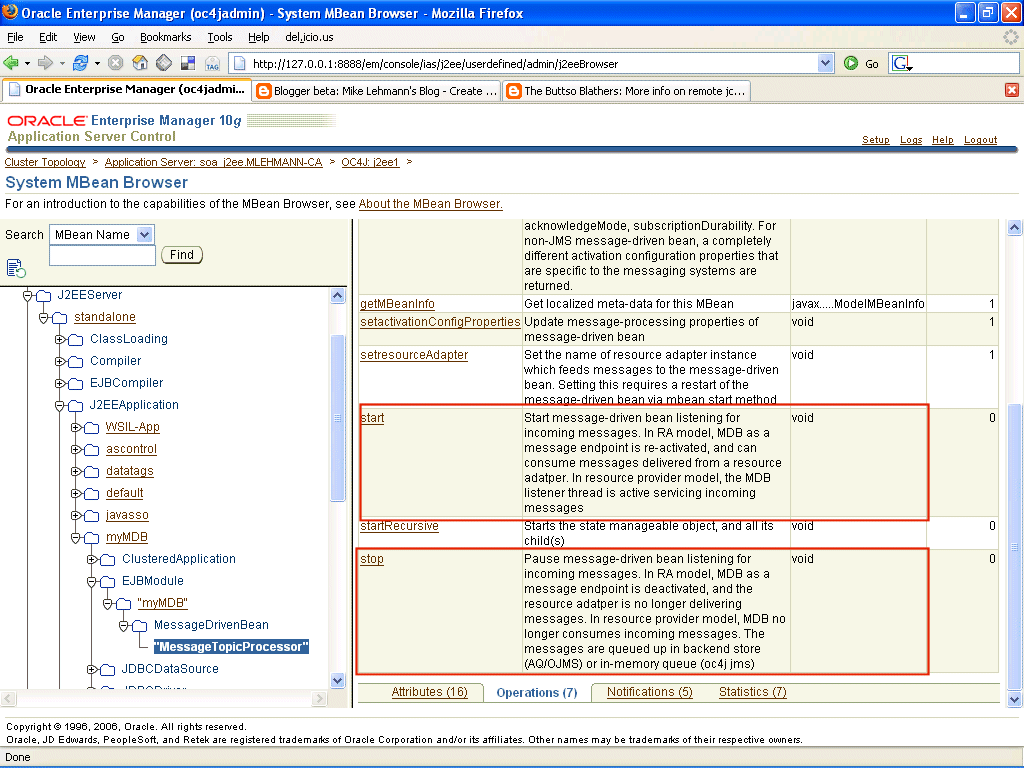Click the TAG toolbar icon
The width and height of the screenshot is (1024, 768).
[212, 64]
